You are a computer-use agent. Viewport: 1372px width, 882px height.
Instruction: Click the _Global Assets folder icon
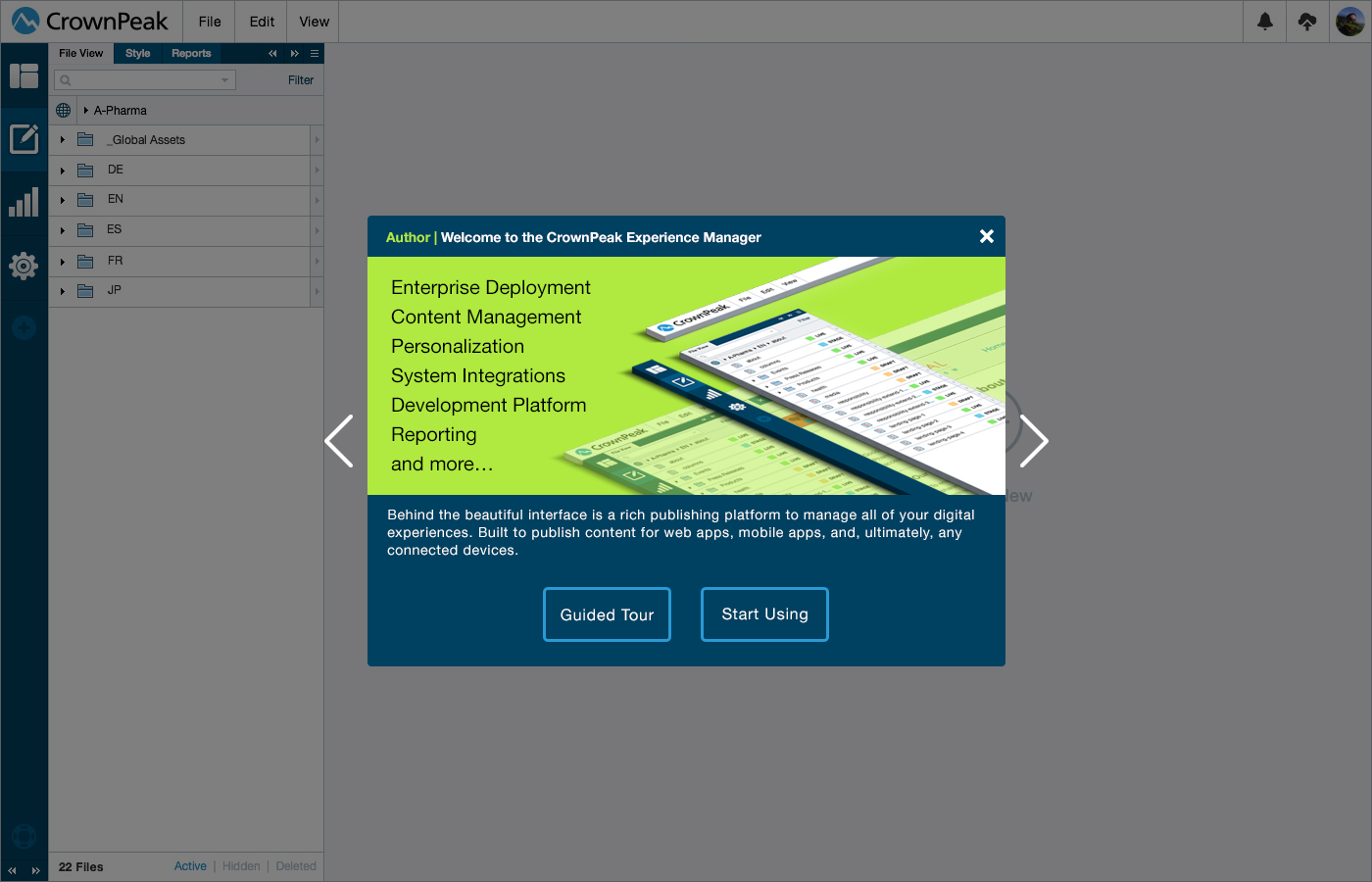pyautogui.click(x=85, y=140)
